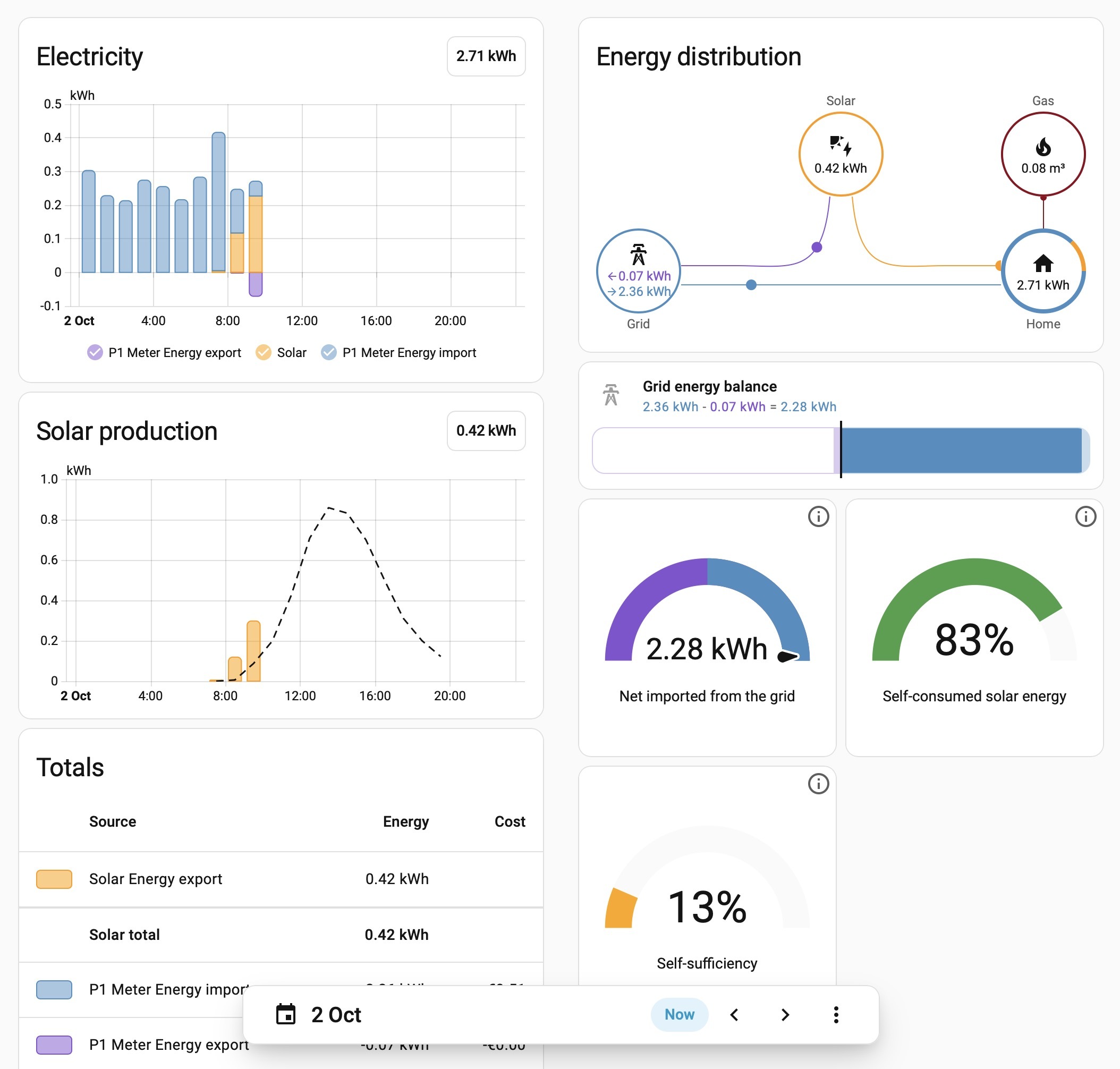The width and height of the screenshot is (1120, 1069).
Task: Click the 83% self-consumed gauge
Action: point(974,610)
